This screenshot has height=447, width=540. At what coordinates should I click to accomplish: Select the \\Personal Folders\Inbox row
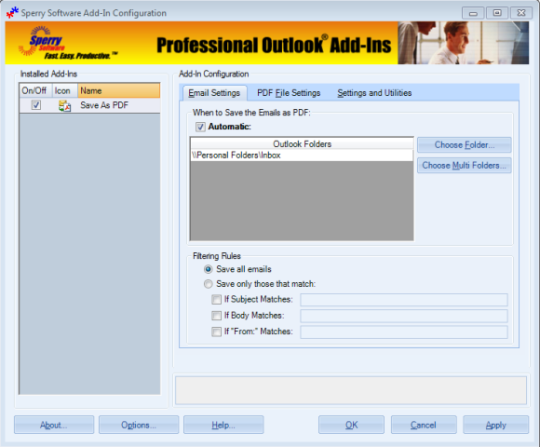click(302, 155)
